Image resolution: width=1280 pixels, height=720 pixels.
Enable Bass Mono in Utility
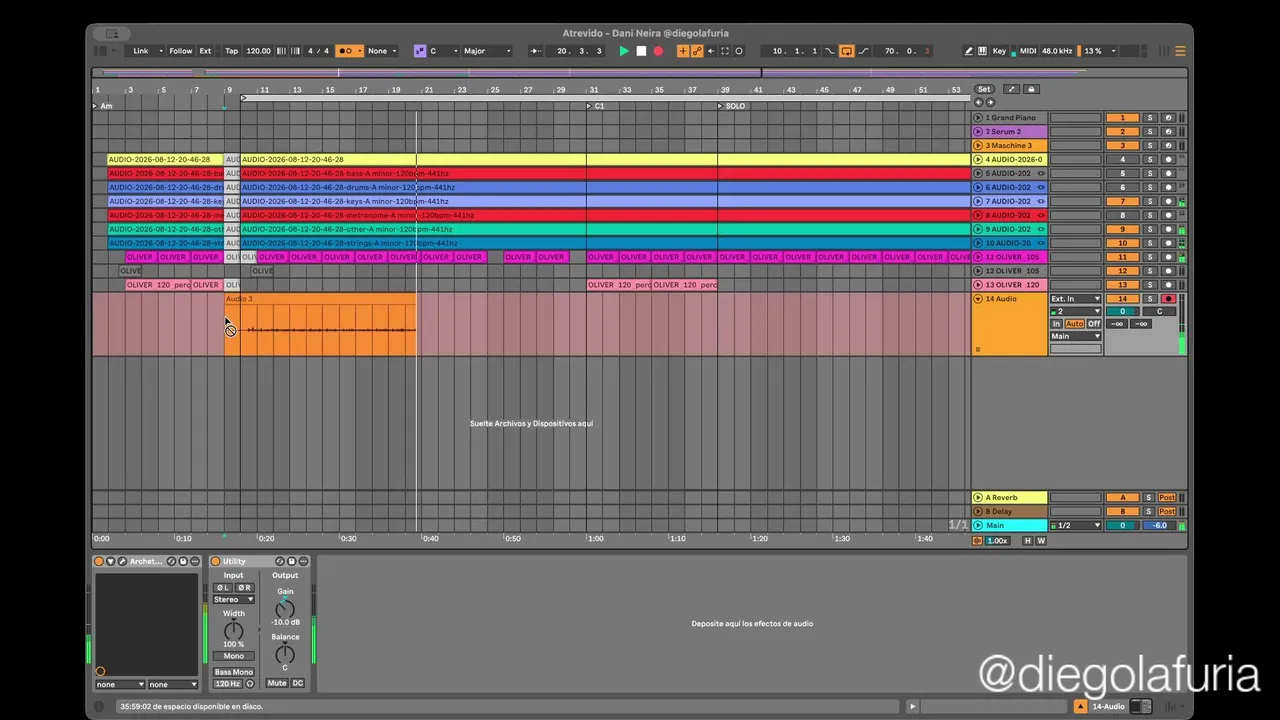[234, 672]
